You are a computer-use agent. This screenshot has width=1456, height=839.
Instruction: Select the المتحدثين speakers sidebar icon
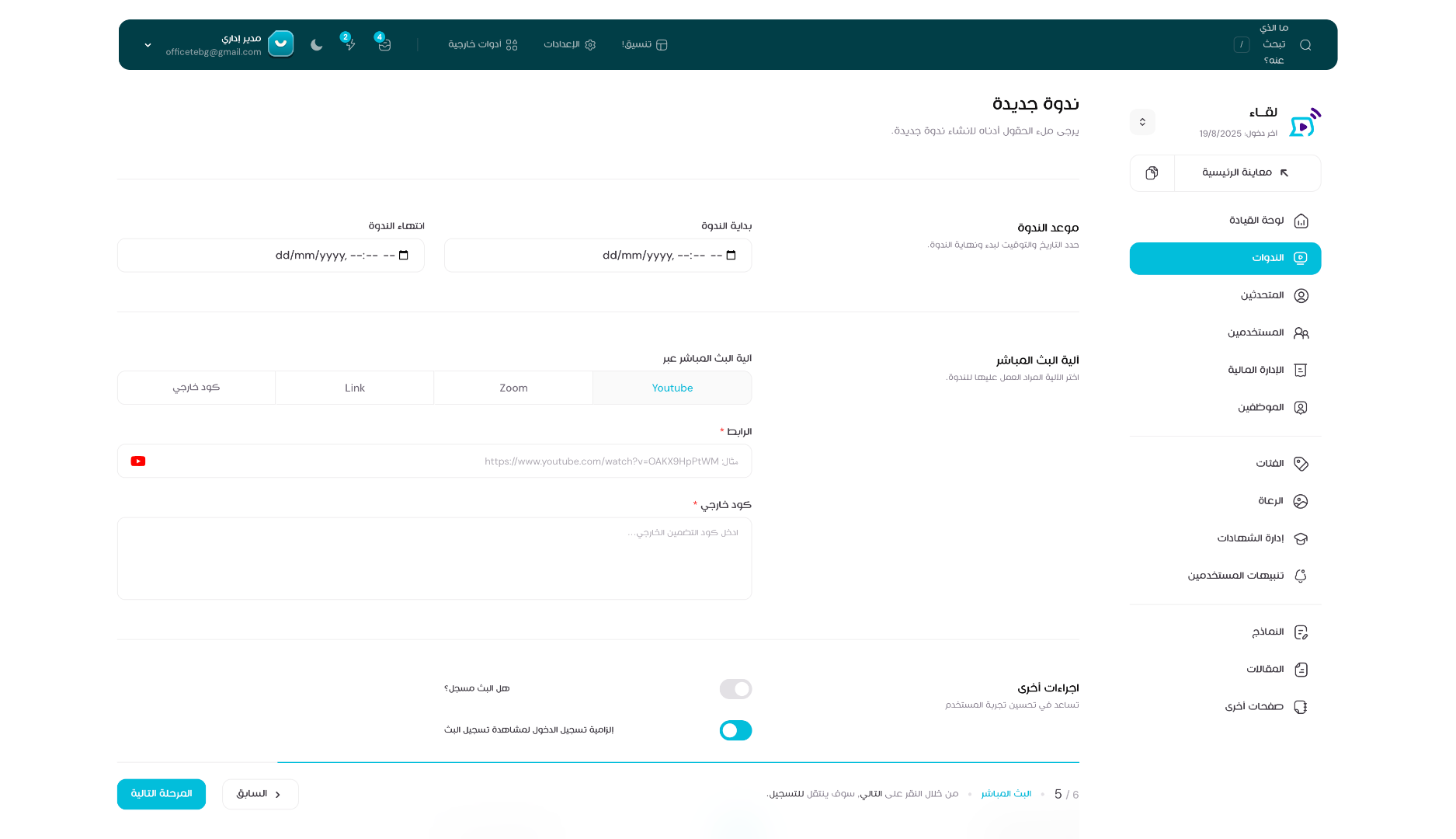[1302, 295]
